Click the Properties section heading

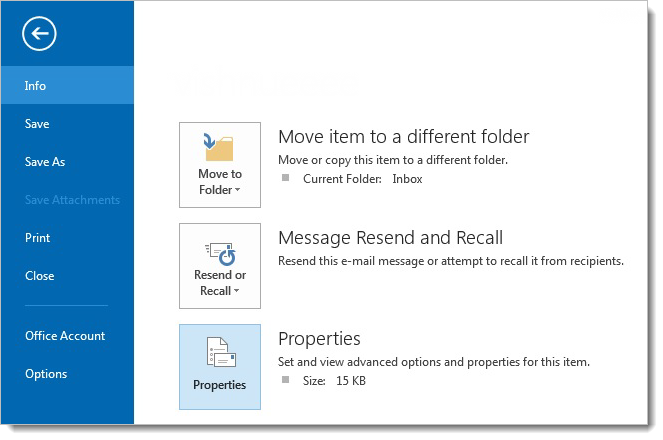point(319,339)
